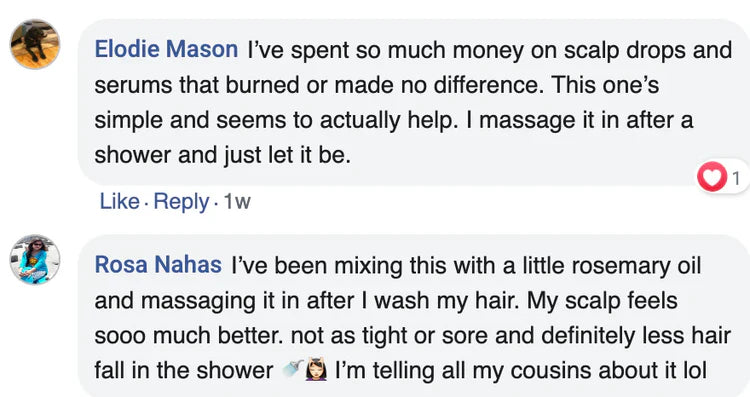Click the head massage emoji in Rosa's comment
The image size is (750, 397).
[317, 369]
